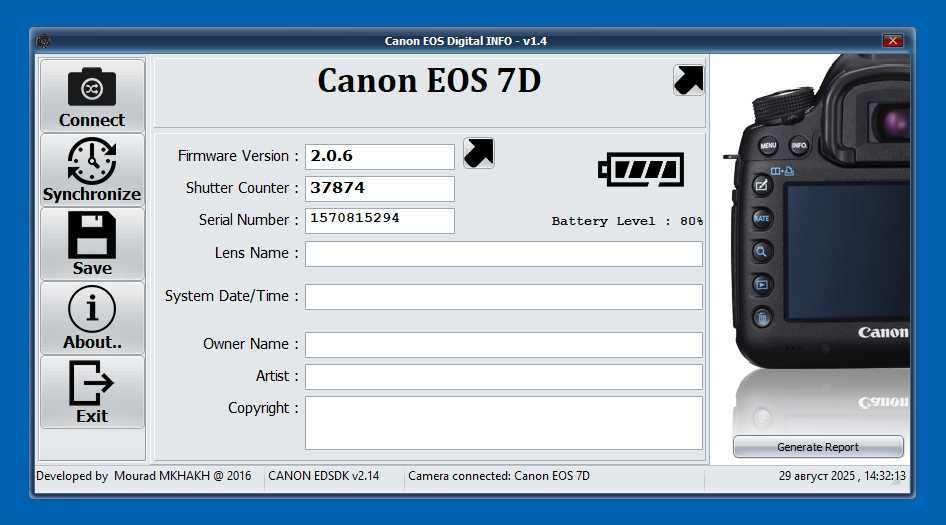Generate Report for the connected camera
The width and height of the screenshot is (946, 525).
coord(818,447)
